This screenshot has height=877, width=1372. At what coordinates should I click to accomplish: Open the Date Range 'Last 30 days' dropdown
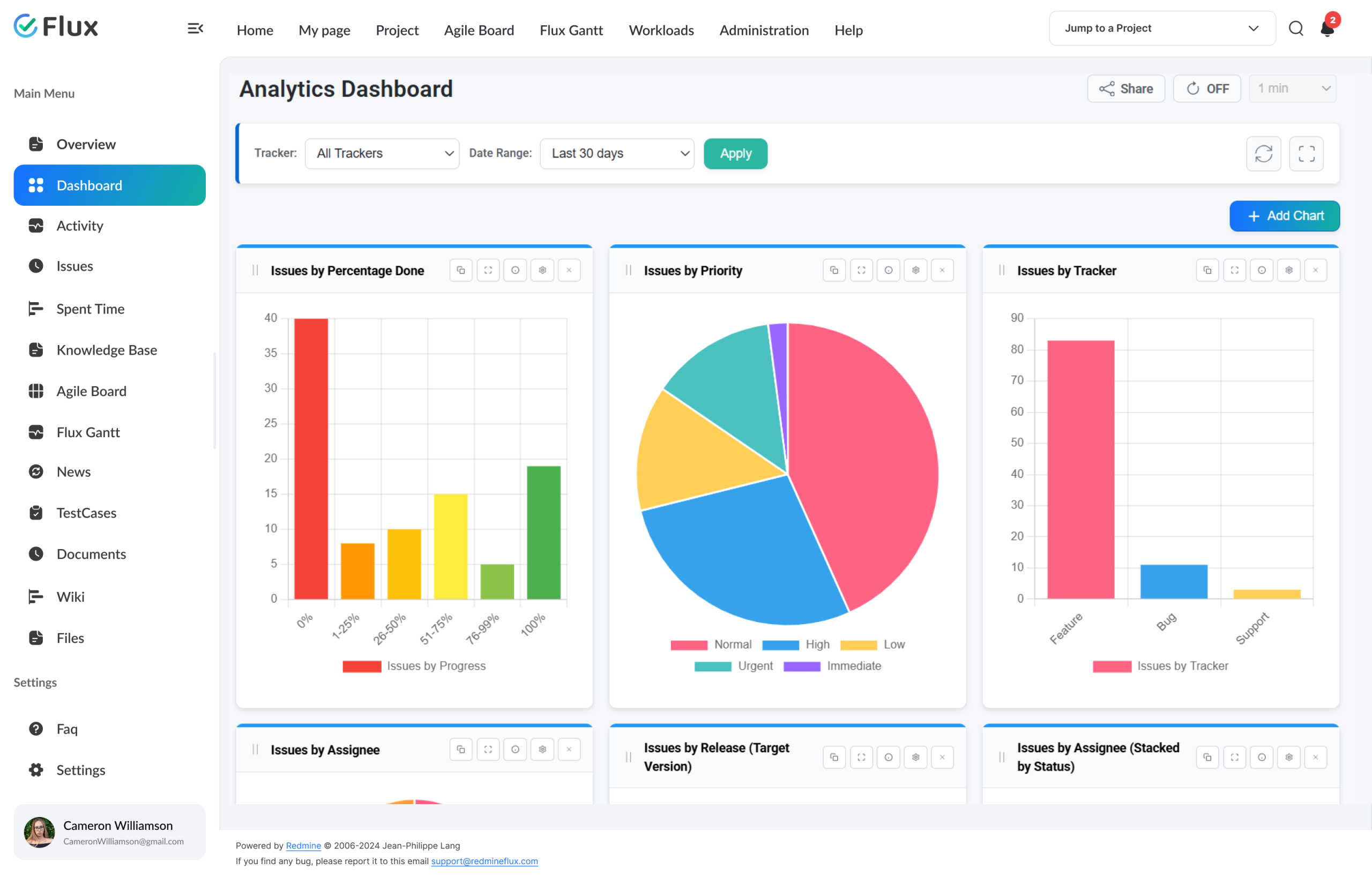click(x=617, y=154)
